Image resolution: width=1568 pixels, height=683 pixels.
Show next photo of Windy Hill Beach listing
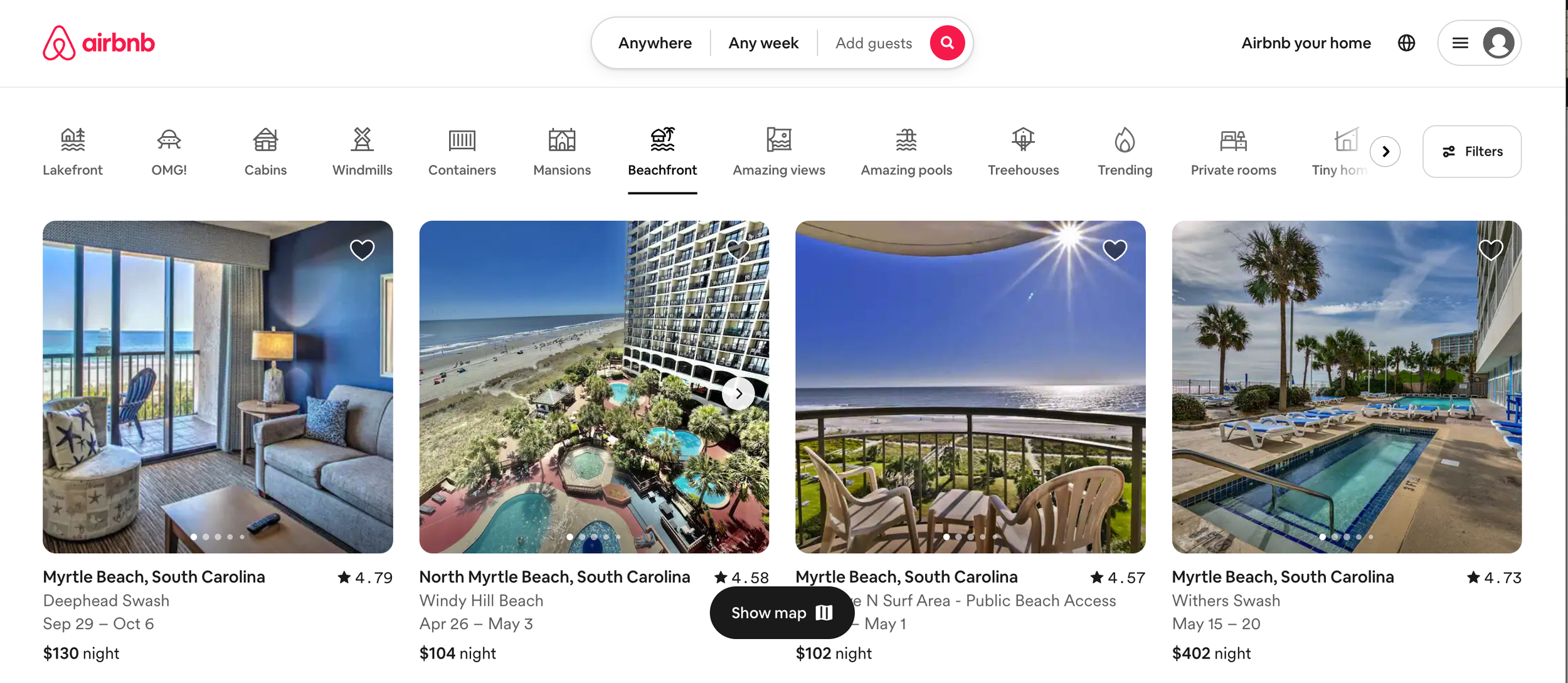tap(738, 393)
